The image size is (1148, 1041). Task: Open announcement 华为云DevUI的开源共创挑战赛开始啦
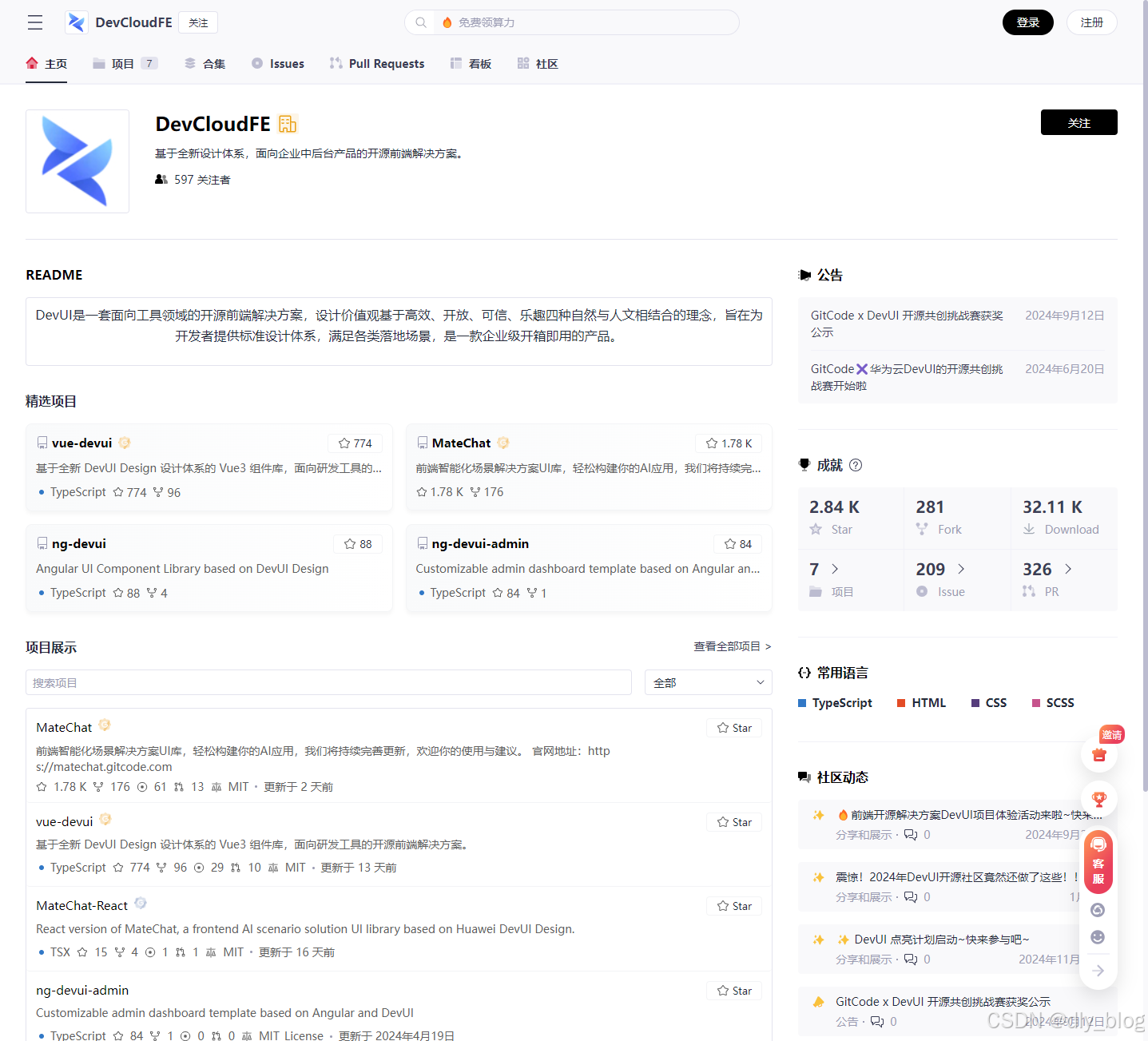tap(908, 377)
